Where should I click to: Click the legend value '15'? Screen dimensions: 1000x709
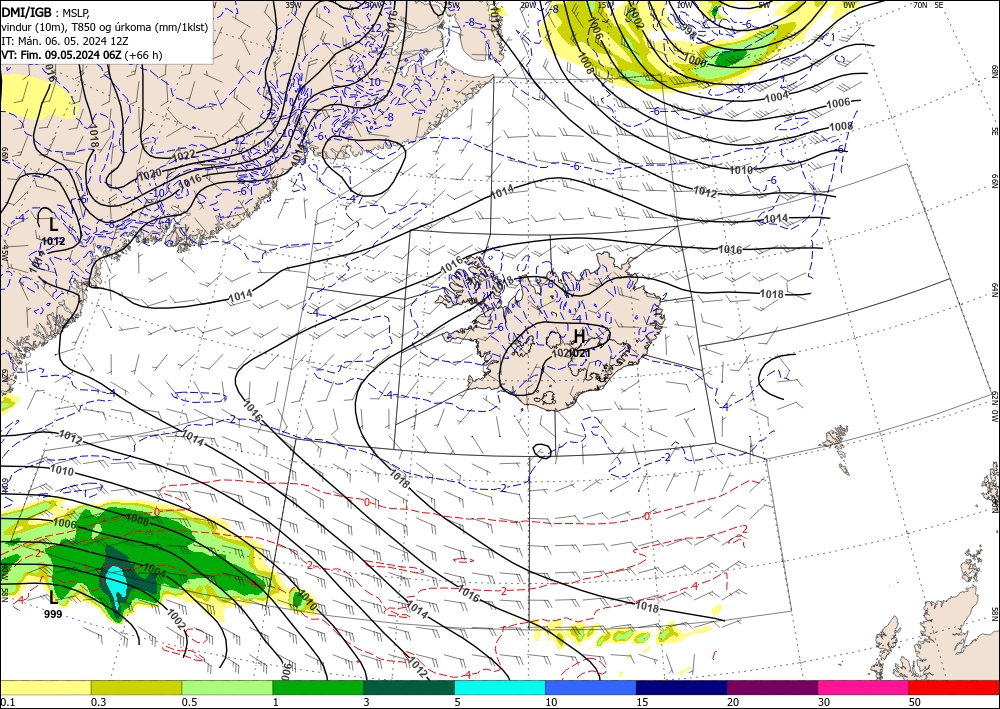click(642, 702)
